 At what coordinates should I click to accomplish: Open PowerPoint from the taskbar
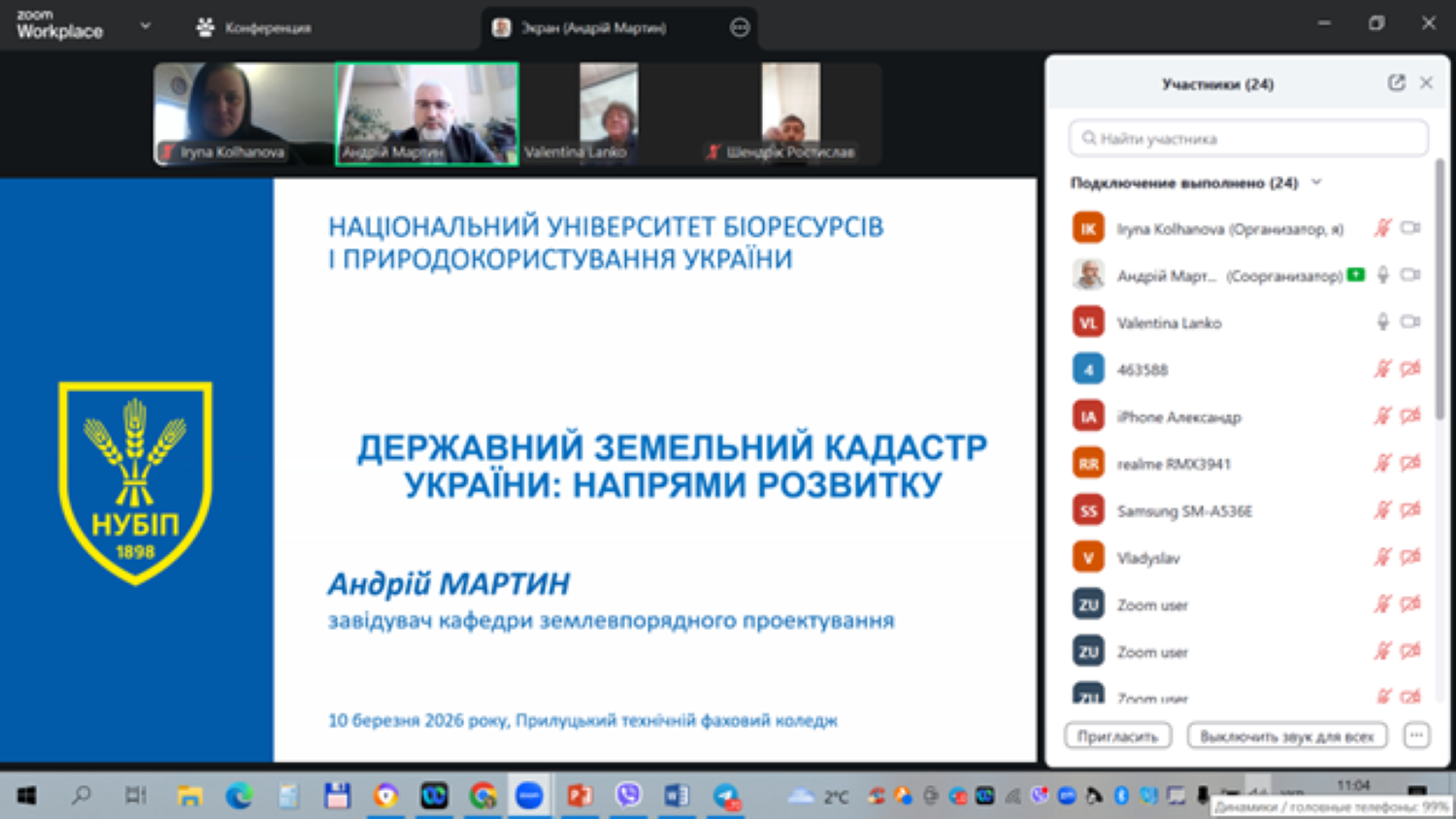579,796
